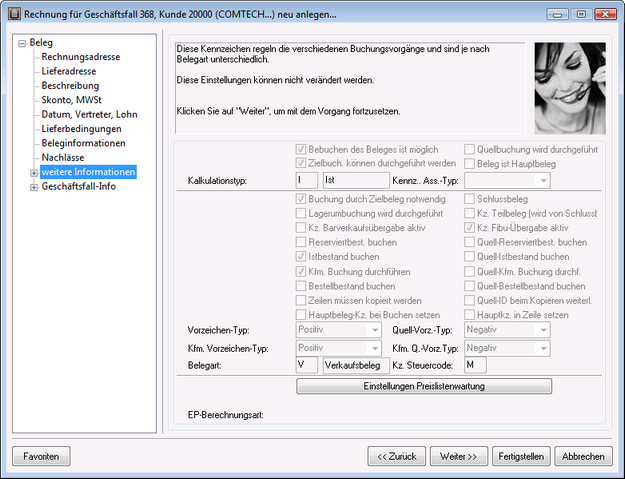Toggle Lagerumbuchung wird durchgeführt checkbox
Viewport: 625px width, 479px height.
301,213
